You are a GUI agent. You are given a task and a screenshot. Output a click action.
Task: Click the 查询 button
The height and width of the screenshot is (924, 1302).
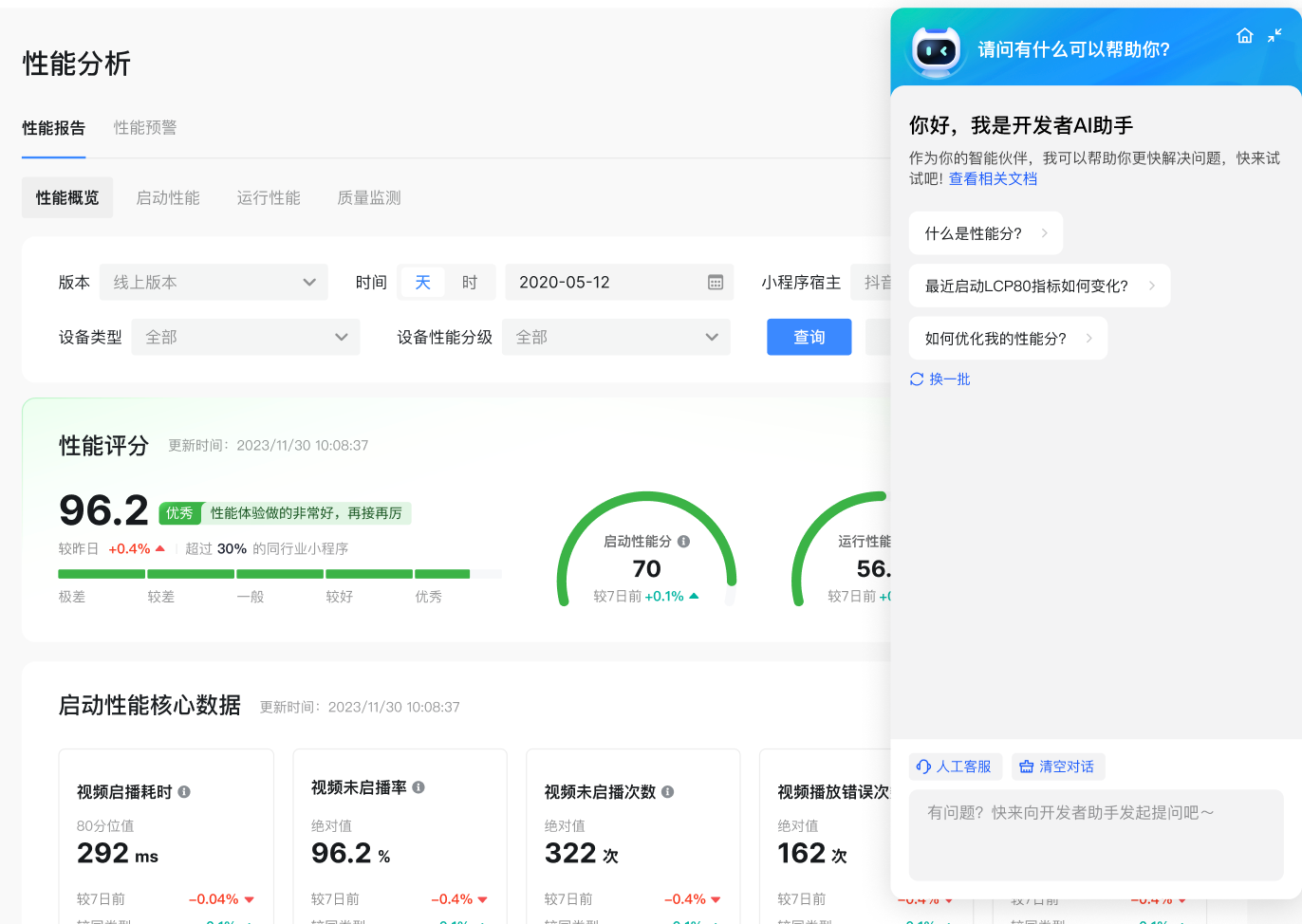coord(809,338)
